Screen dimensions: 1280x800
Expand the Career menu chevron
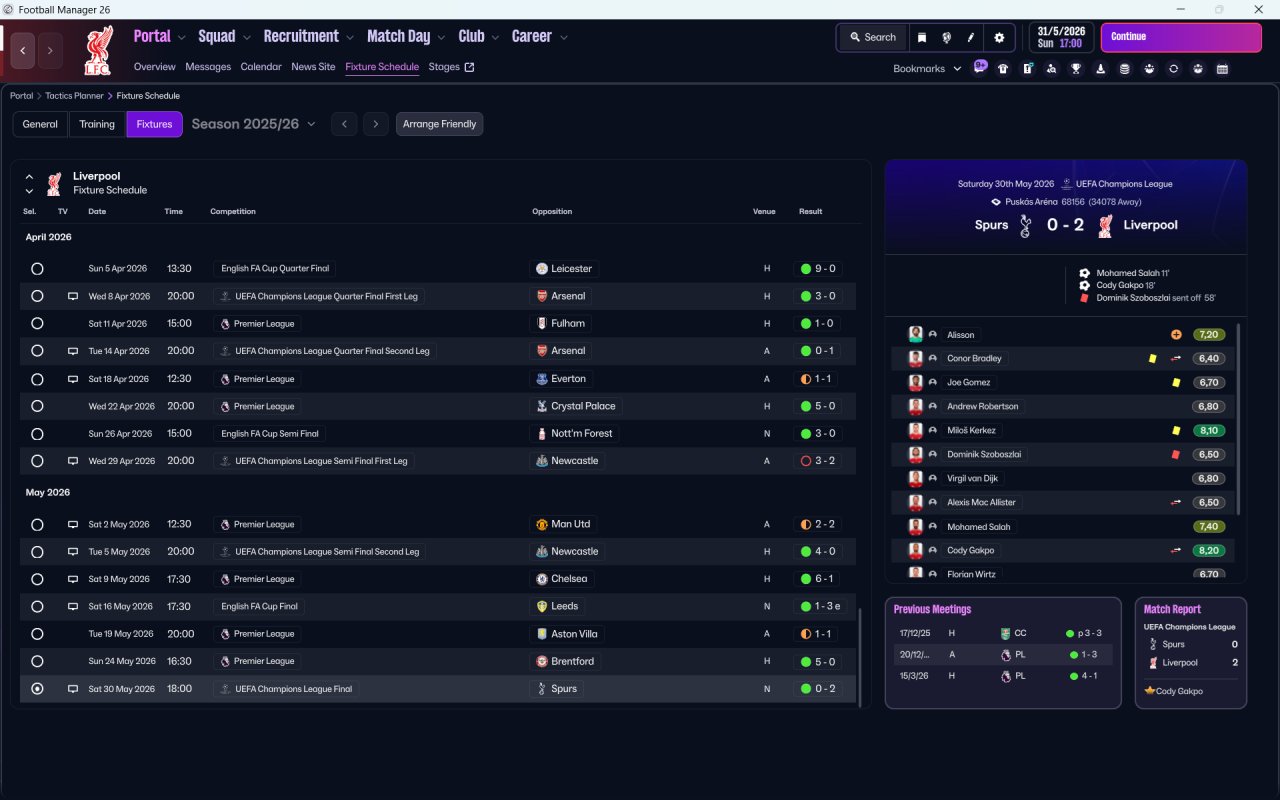tap(564, 38)
